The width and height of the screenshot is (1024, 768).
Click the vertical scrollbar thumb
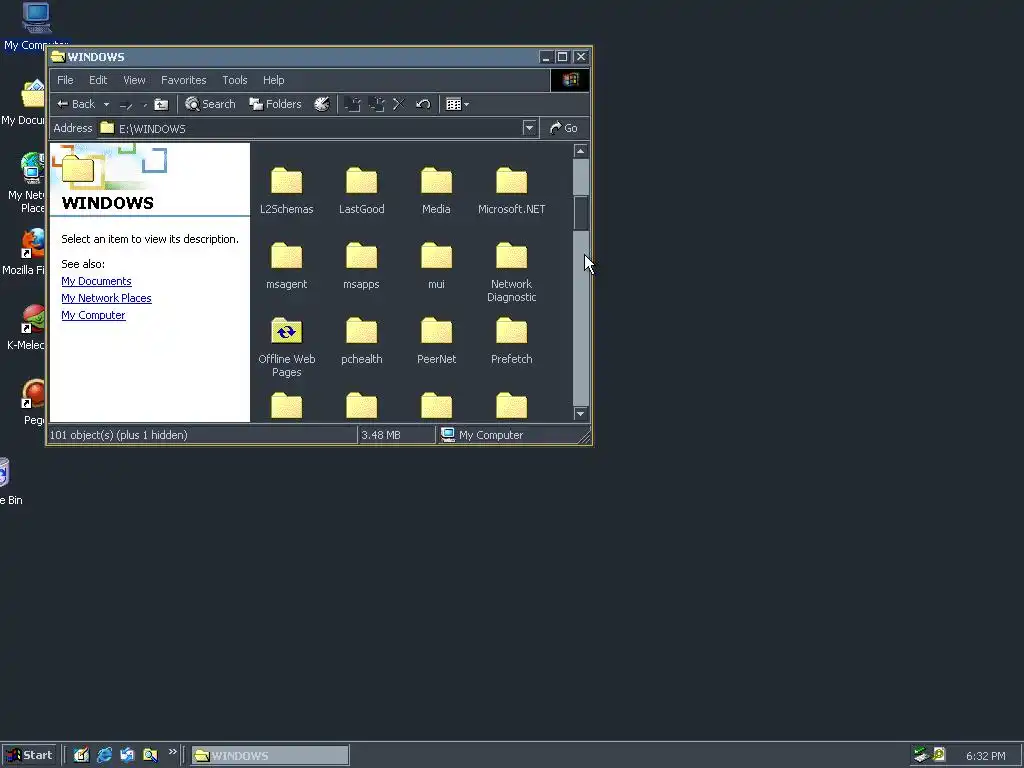581,213
